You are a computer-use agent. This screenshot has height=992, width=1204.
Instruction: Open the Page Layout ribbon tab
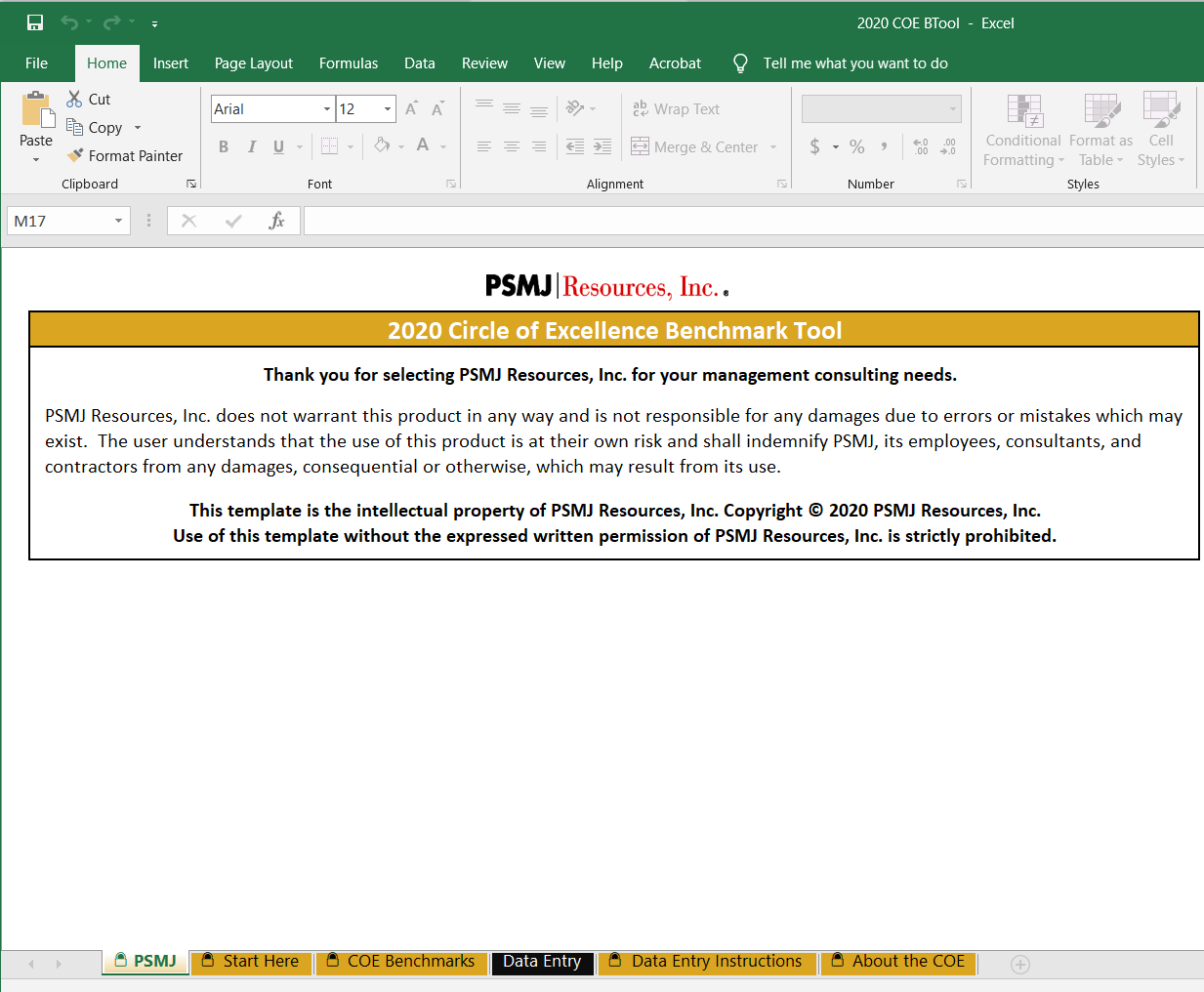coord(254,63)
